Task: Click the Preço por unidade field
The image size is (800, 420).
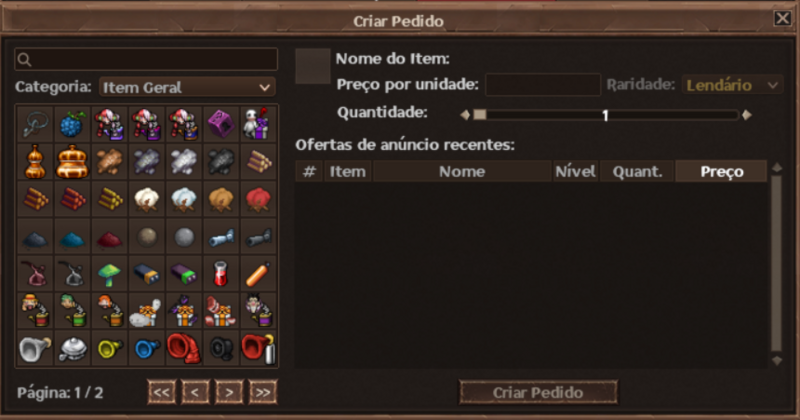Action: coord(543,85)
